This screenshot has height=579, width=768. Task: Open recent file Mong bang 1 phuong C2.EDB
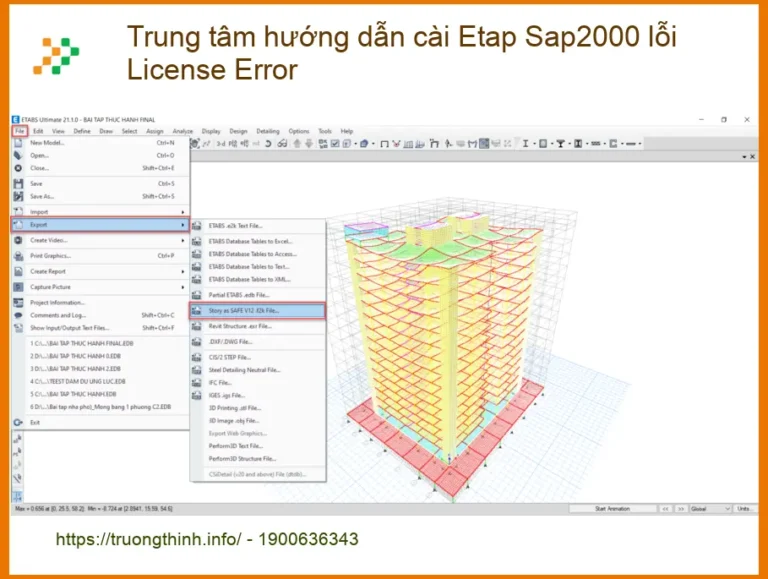[100, 407]
